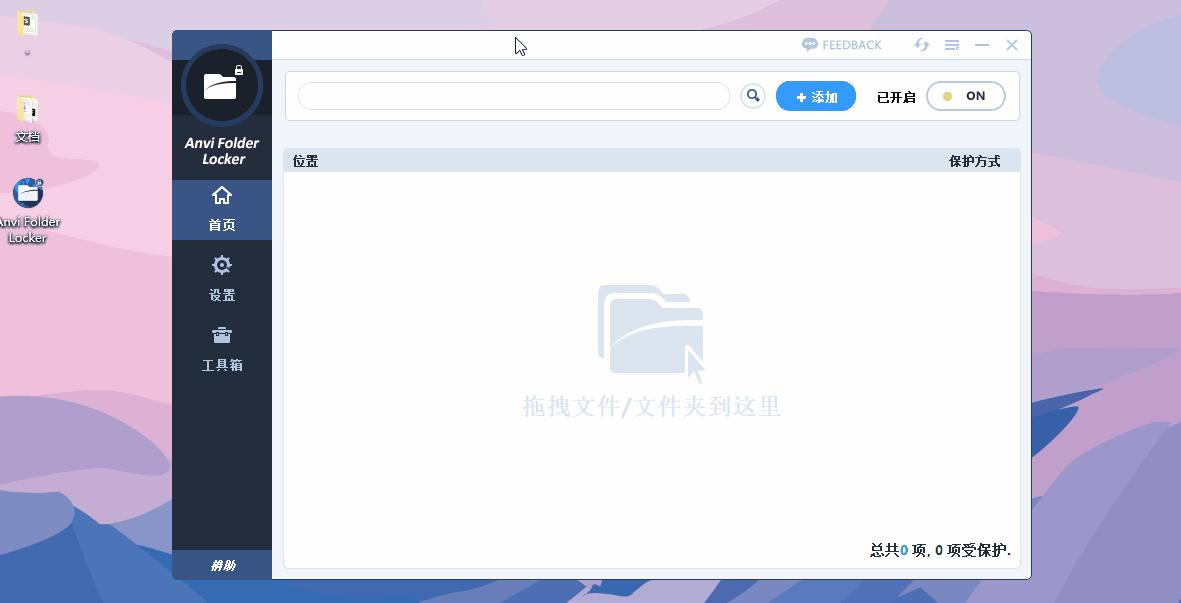Minimize the Anvi Folder Locker window

click(981, 45)
